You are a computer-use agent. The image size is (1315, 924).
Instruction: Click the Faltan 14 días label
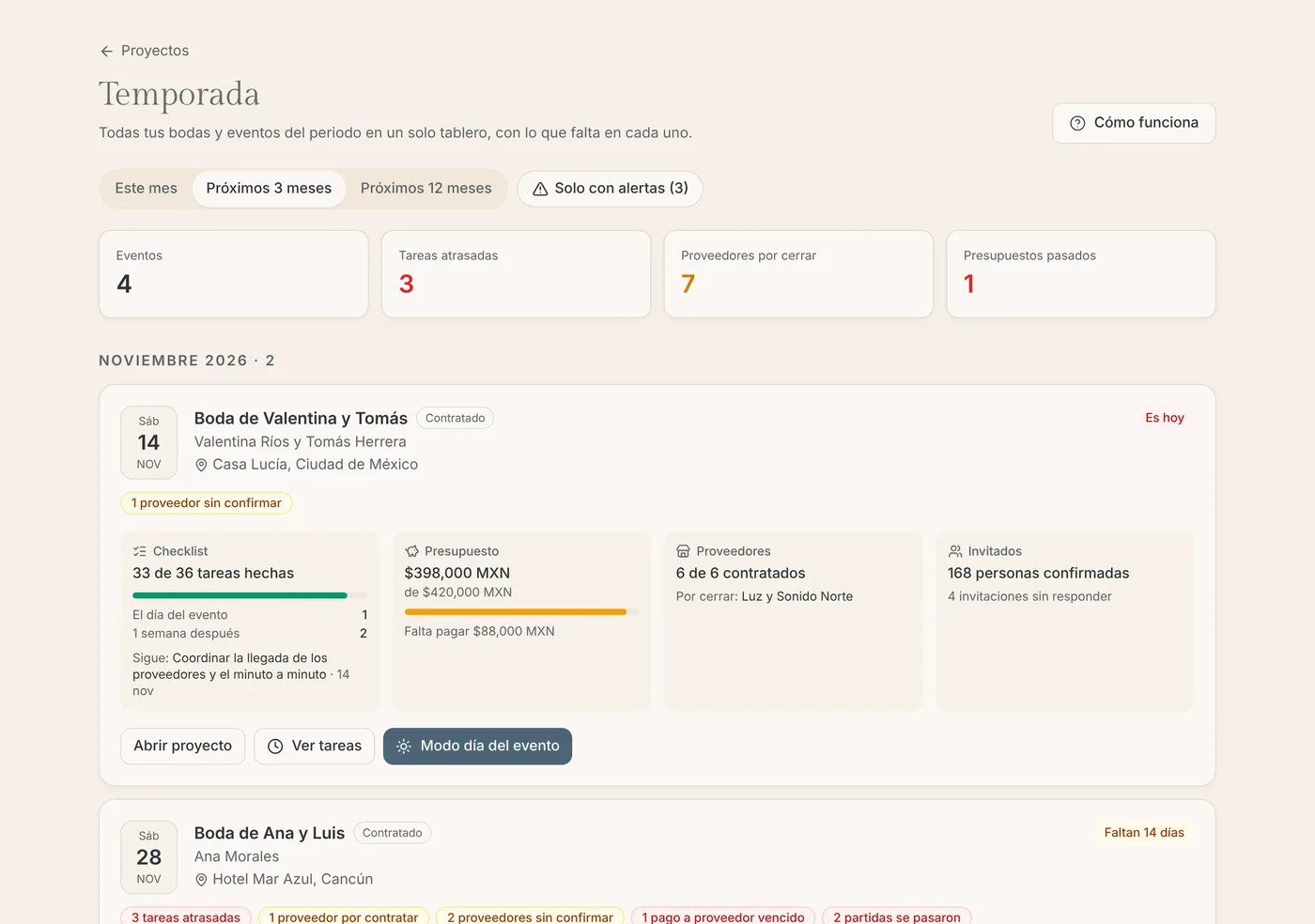1144,833
